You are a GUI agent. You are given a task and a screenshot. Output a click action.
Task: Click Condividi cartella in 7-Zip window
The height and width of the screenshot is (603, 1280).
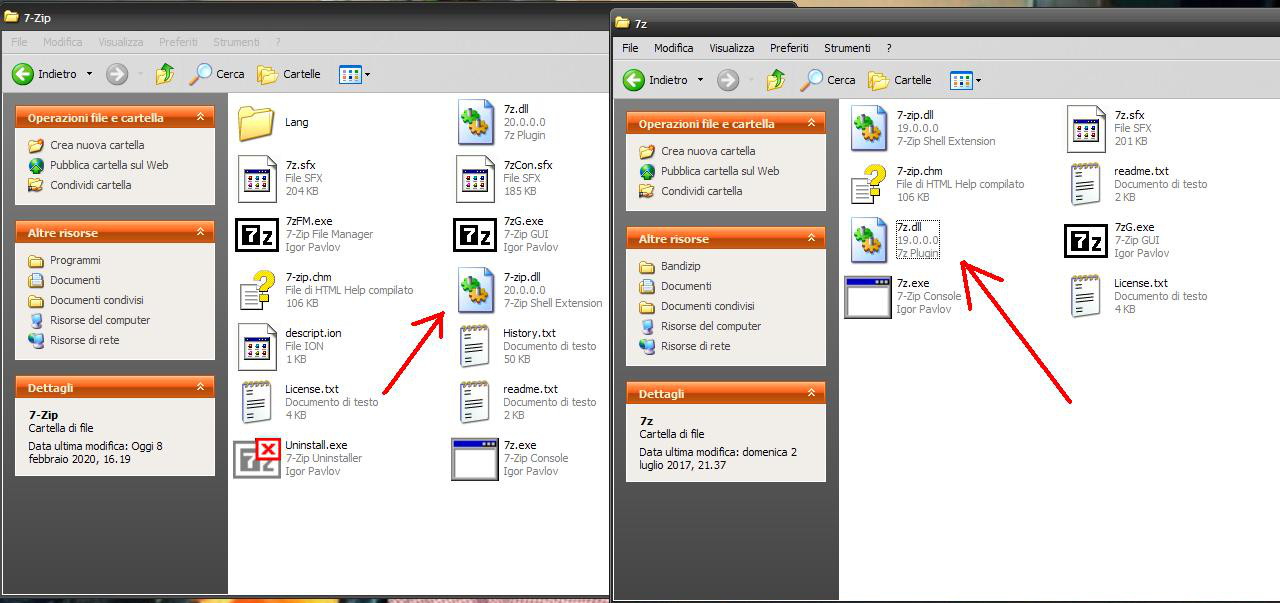point(80,185)
